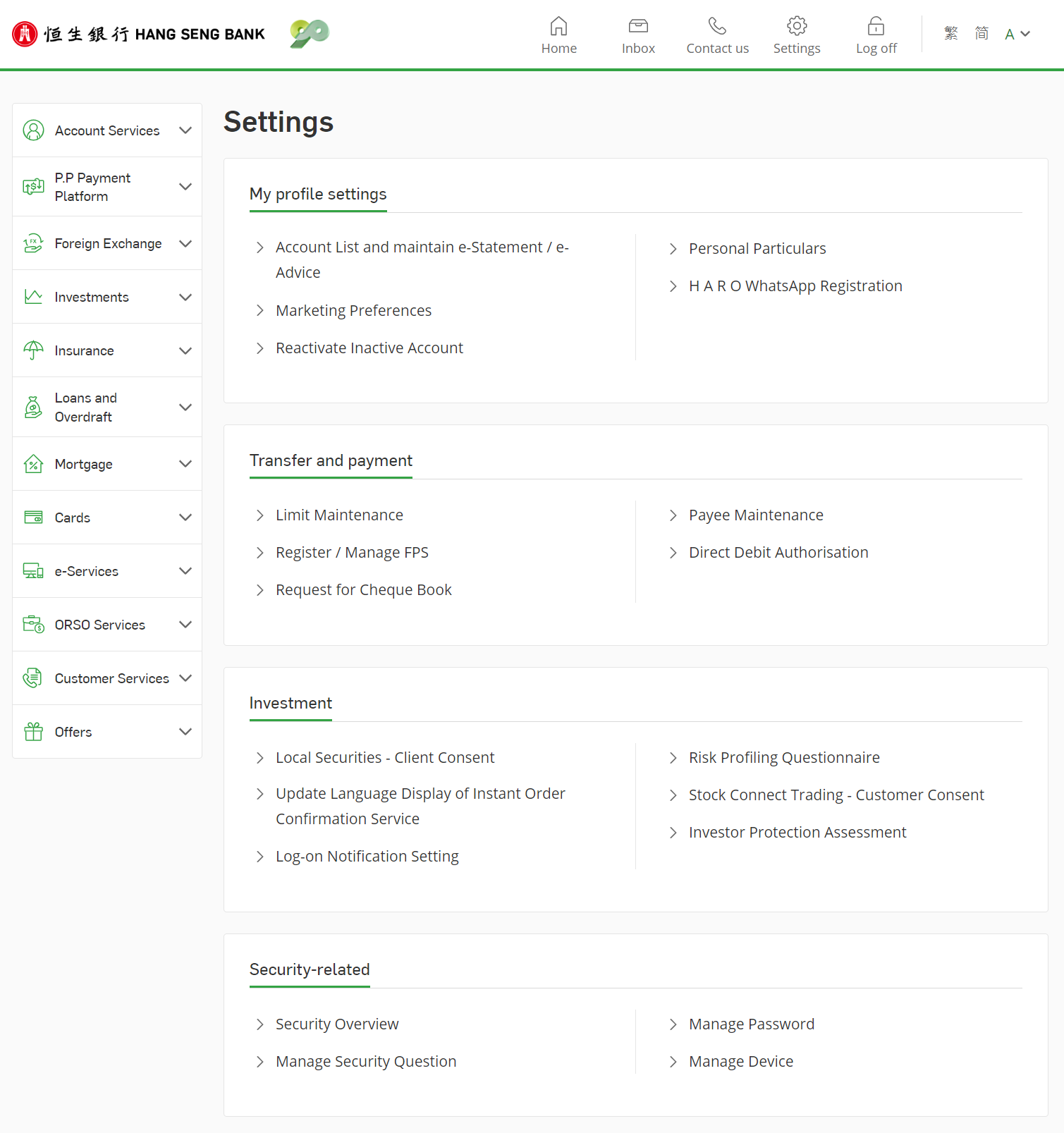Screen dimensions: 1064x1133
Task: Expand the Foreign Exchange sidebar item
Action: [107, 243]
